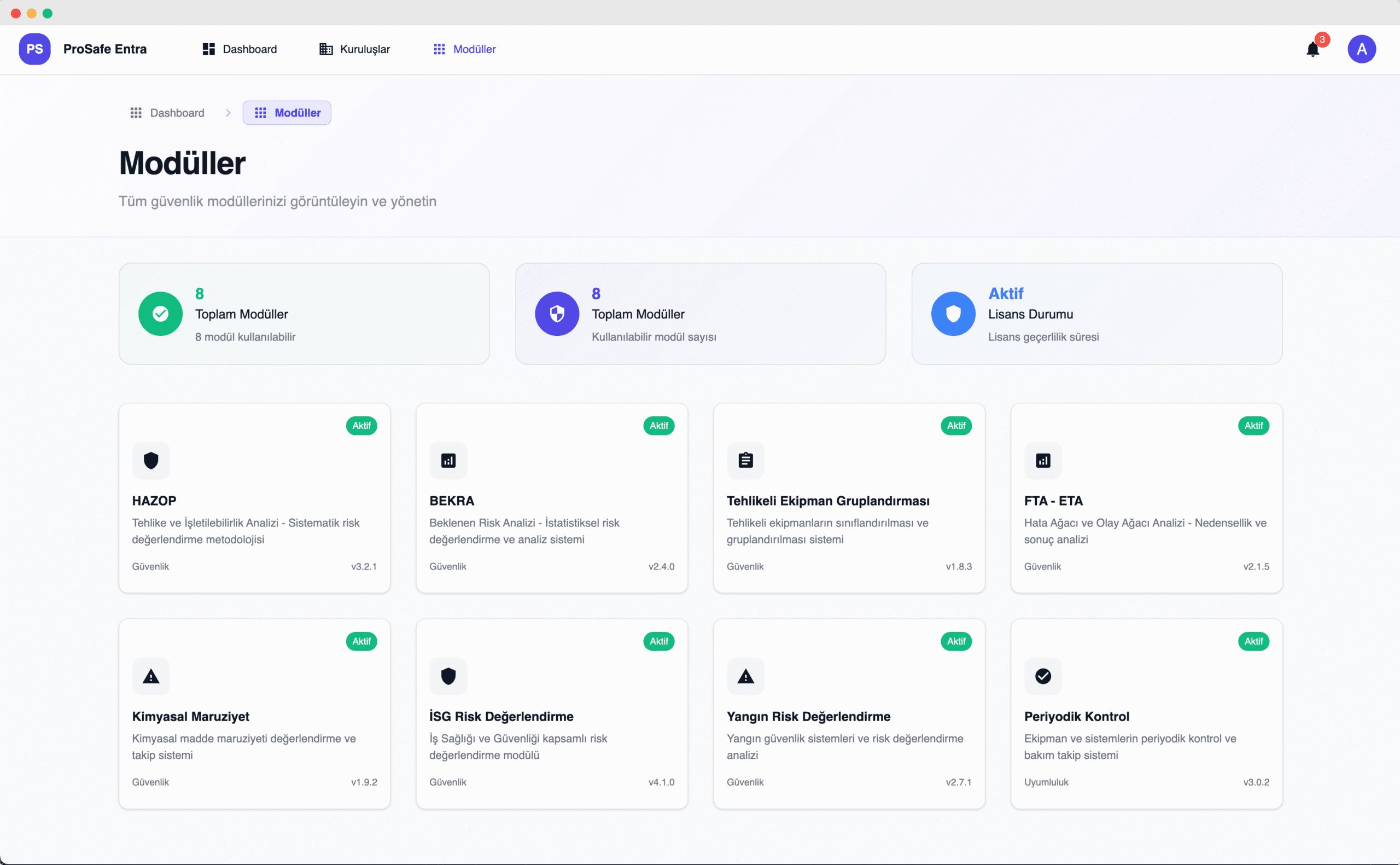Open the user avatar A menu
The image size is (1400, 865).
(1361, 49)
